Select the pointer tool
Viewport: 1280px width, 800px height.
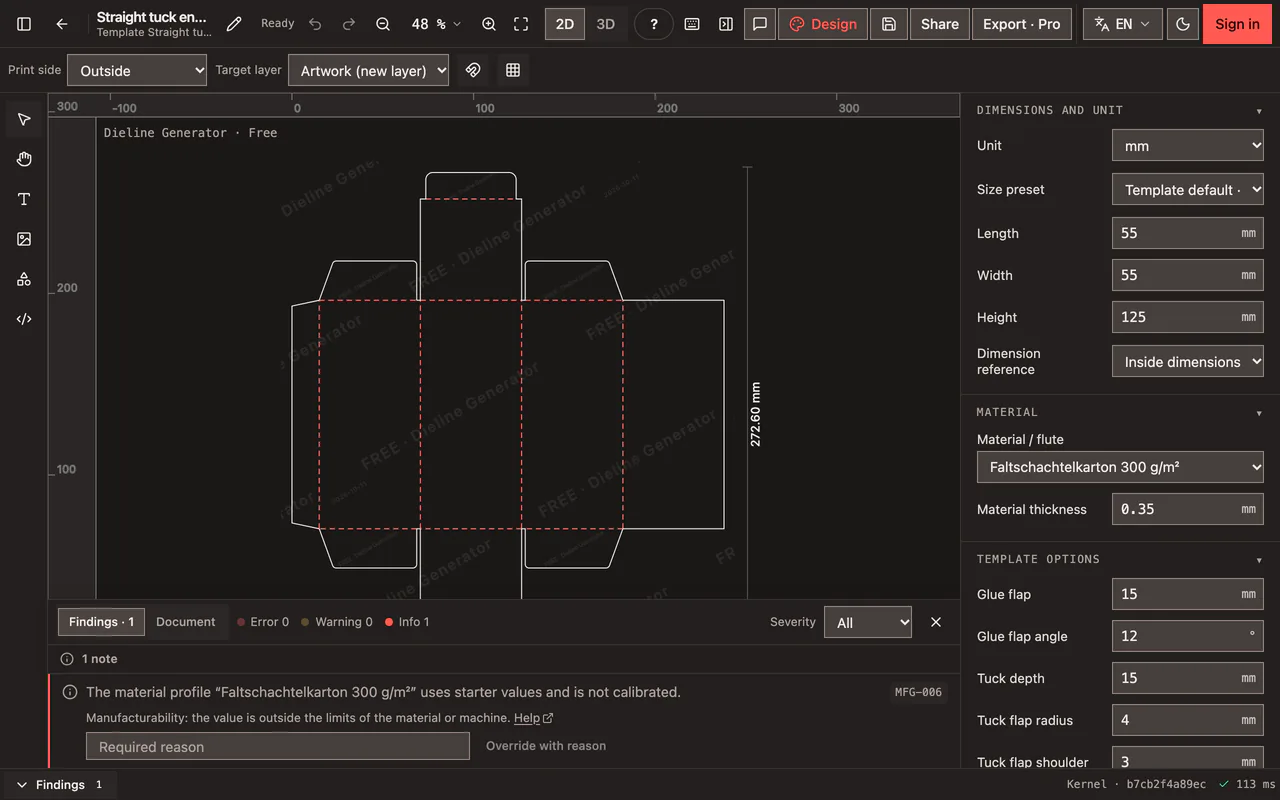(x=24, y=119)
